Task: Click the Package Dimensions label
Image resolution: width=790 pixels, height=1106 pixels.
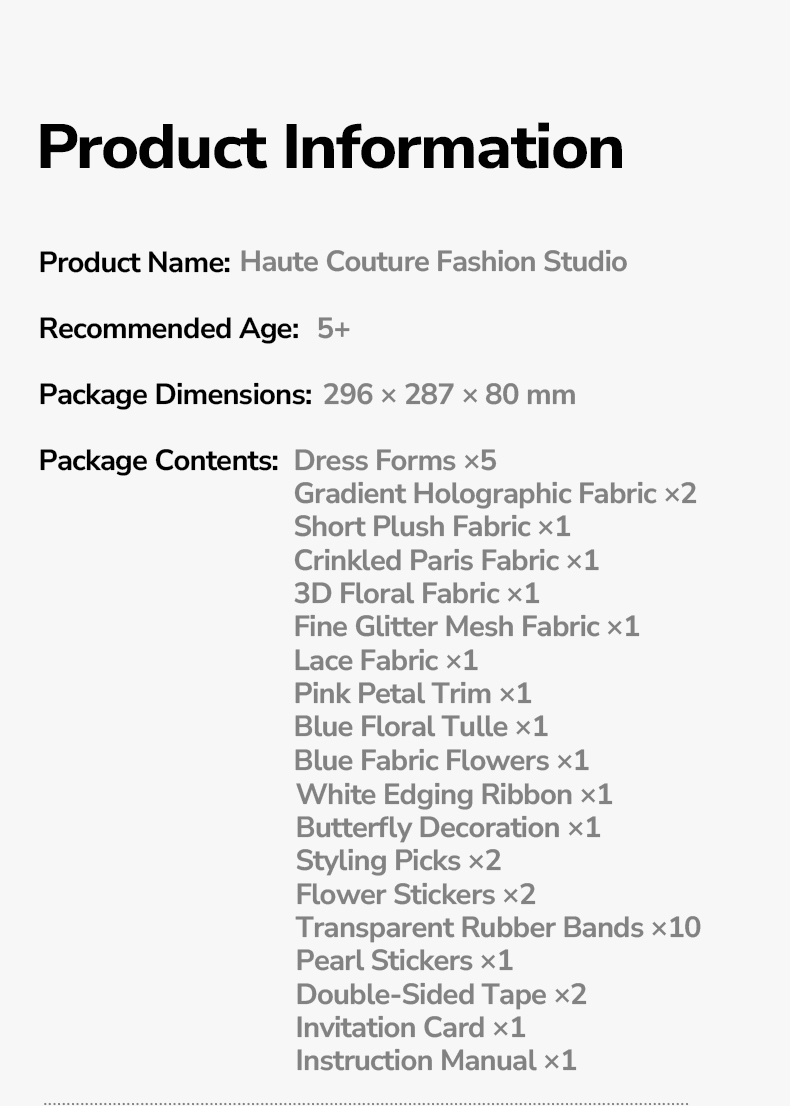Action: tap(175, 395)
